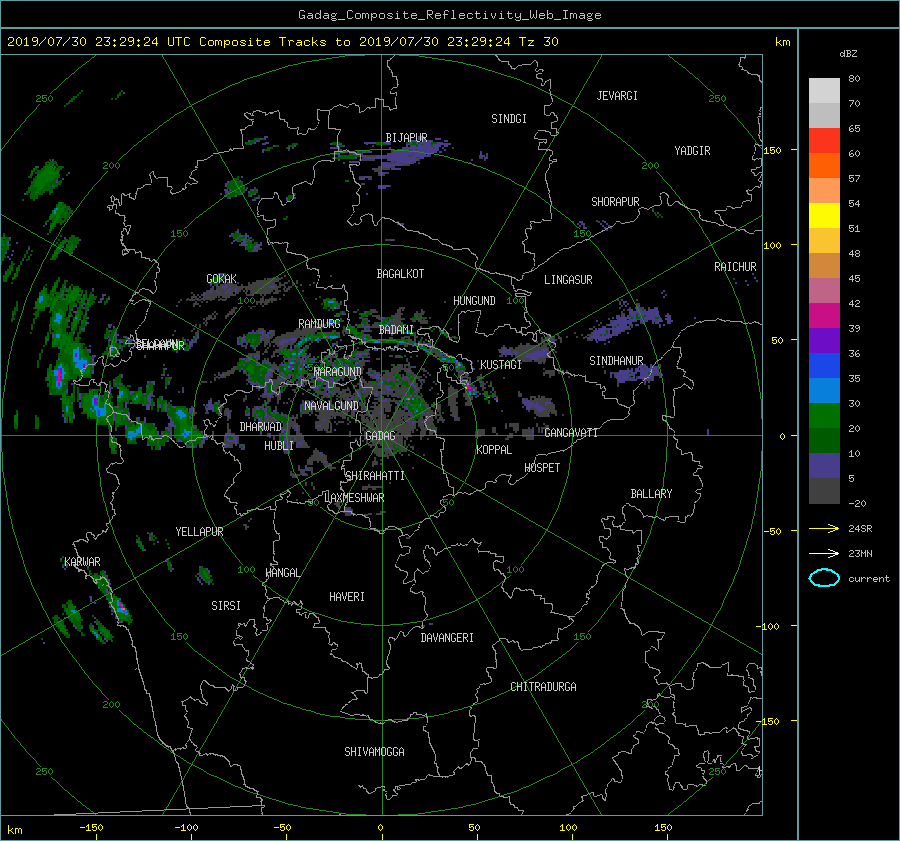Click the yellow UTC Composite Tracks timestamp line

[282, 42]
